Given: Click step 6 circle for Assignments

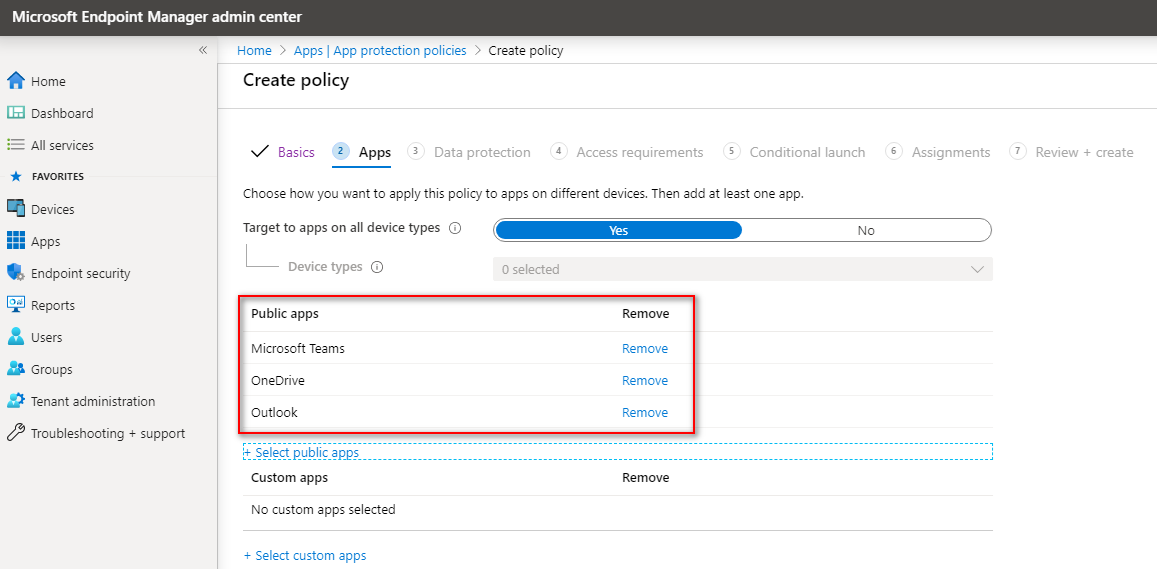Looking at the screenshot, I should coord(894,151).
